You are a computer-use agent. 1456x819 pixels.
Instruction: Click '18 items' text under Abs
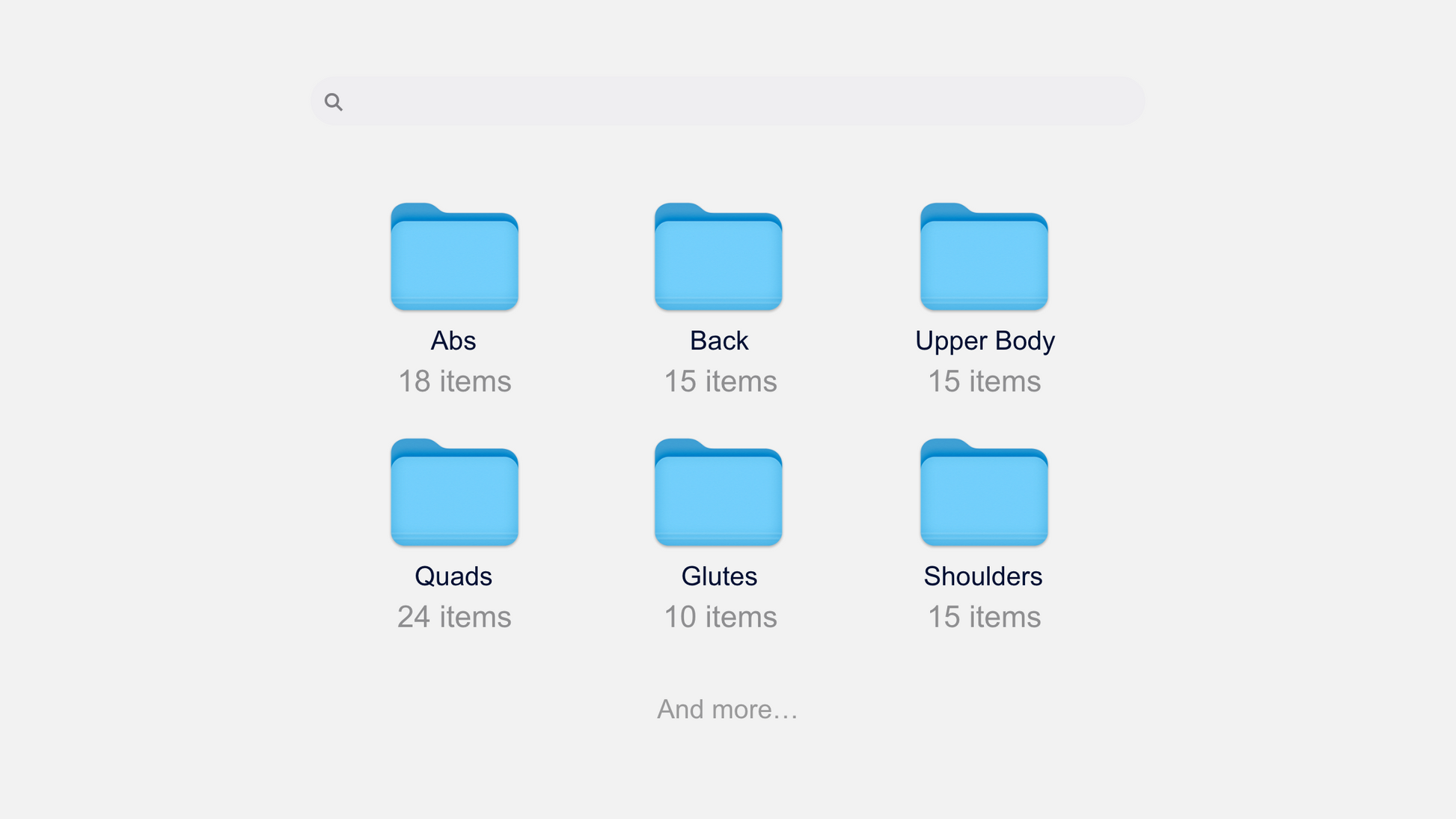pos(454,382)
